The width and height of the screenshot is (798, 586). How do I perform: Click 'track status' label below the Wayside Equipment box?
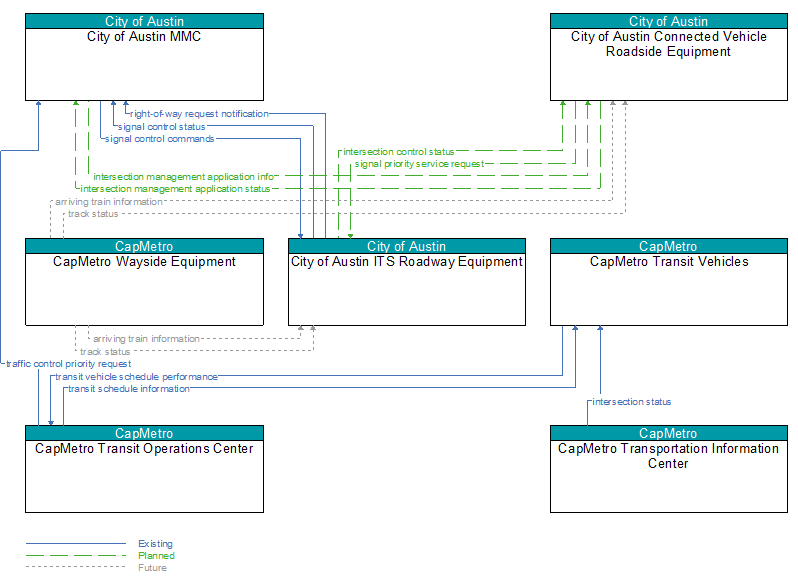point(105,352)
